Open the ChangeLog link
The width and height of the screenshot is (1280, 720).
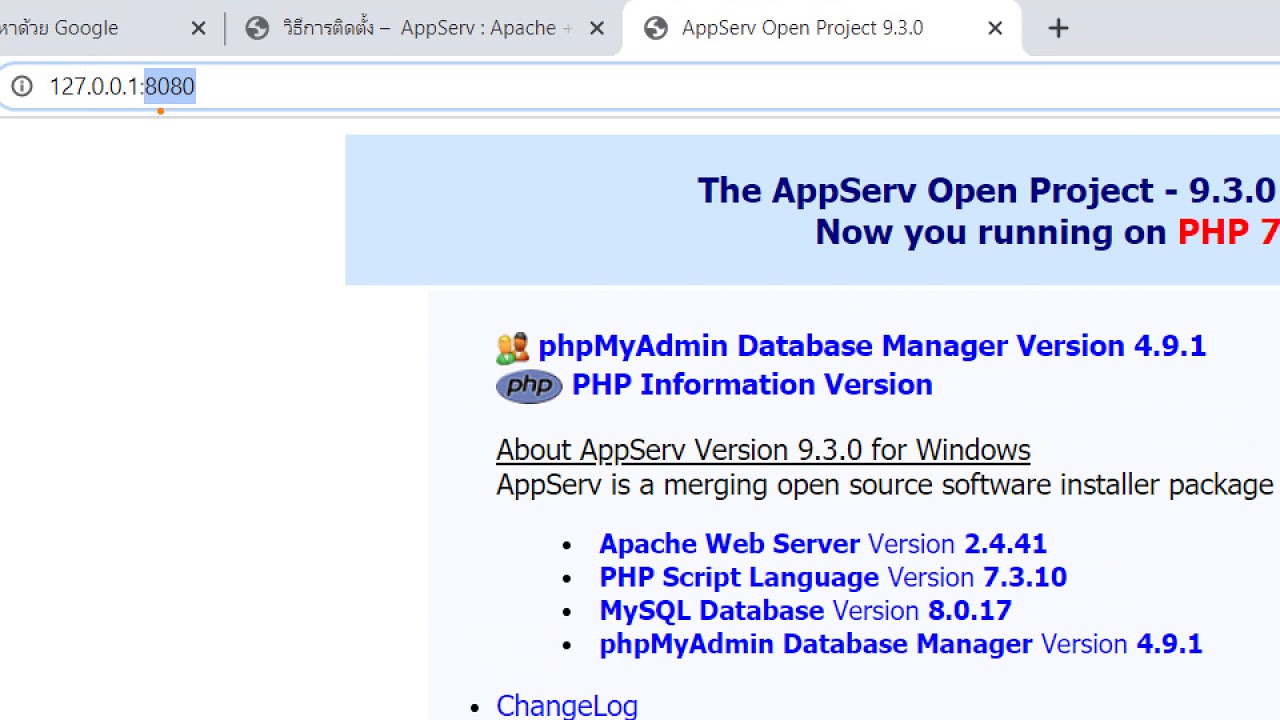click(567, 706)
